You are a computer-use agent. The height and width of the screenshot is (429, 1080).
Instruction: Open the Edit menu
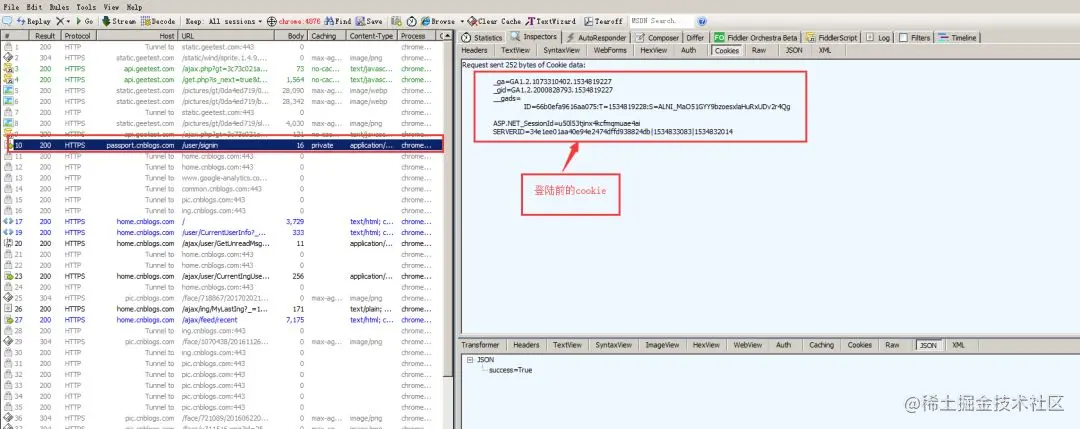click(34, 6)
